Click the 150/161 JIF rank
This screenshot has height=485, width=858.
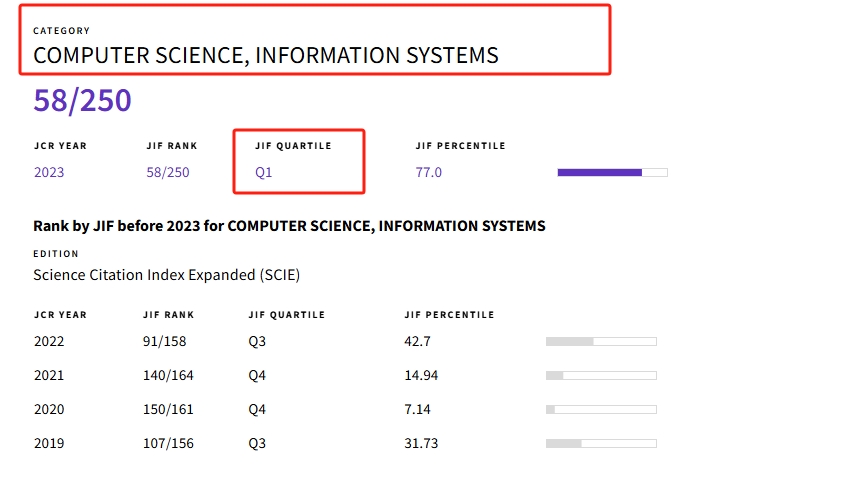pos(168,409)
